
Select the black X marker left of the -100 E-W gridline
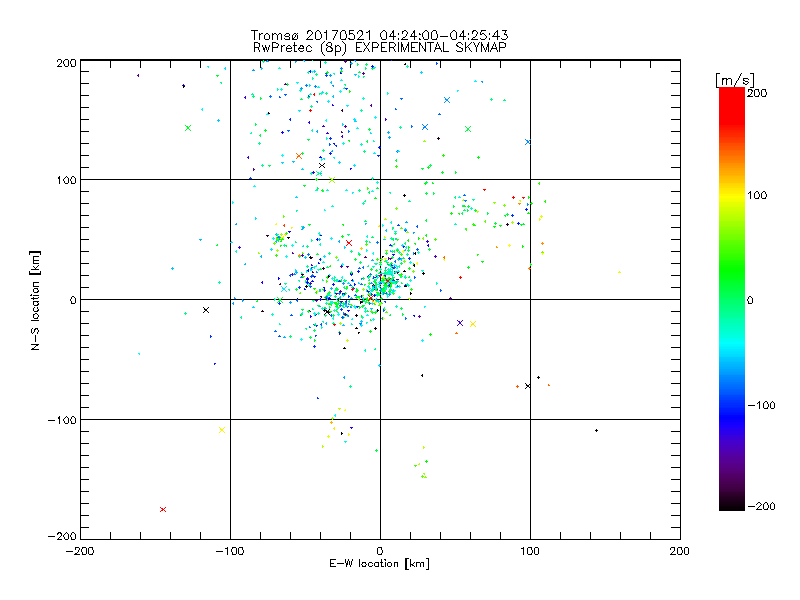point(206,310)
